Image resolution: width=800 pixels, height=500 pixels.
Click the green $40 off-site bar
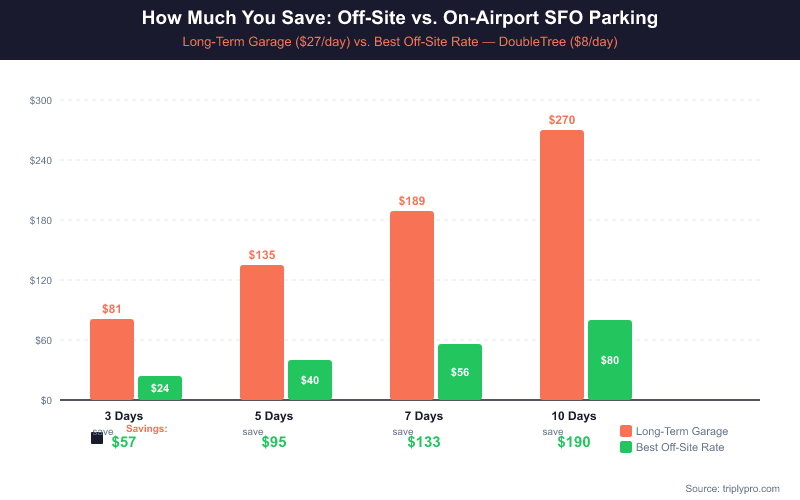click(x=310, y=380)
